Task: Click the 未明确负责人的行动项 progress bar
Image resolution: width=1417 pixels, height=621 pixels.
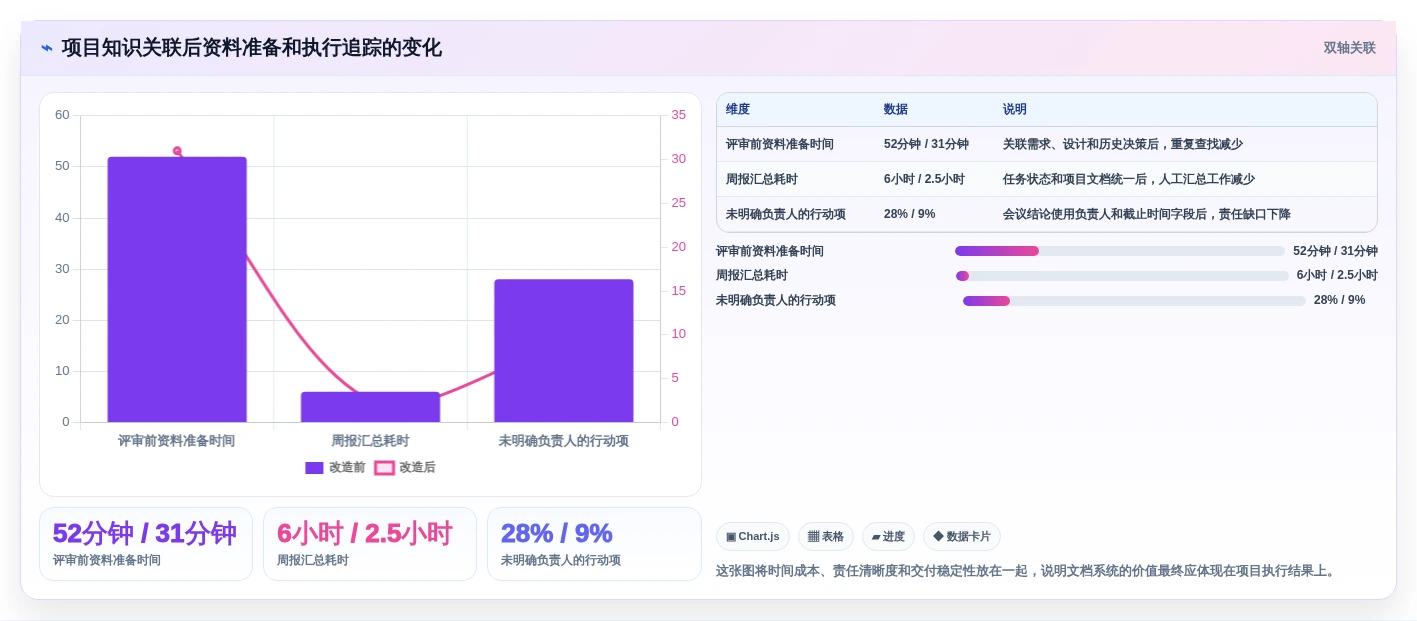Action: [x=1134, y=301]
